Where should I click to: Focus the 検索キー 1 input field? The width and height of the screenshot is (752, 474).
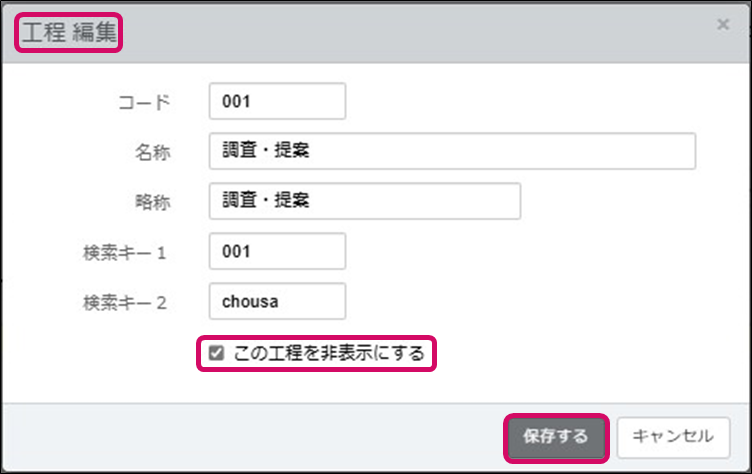(x=277, y=251)
